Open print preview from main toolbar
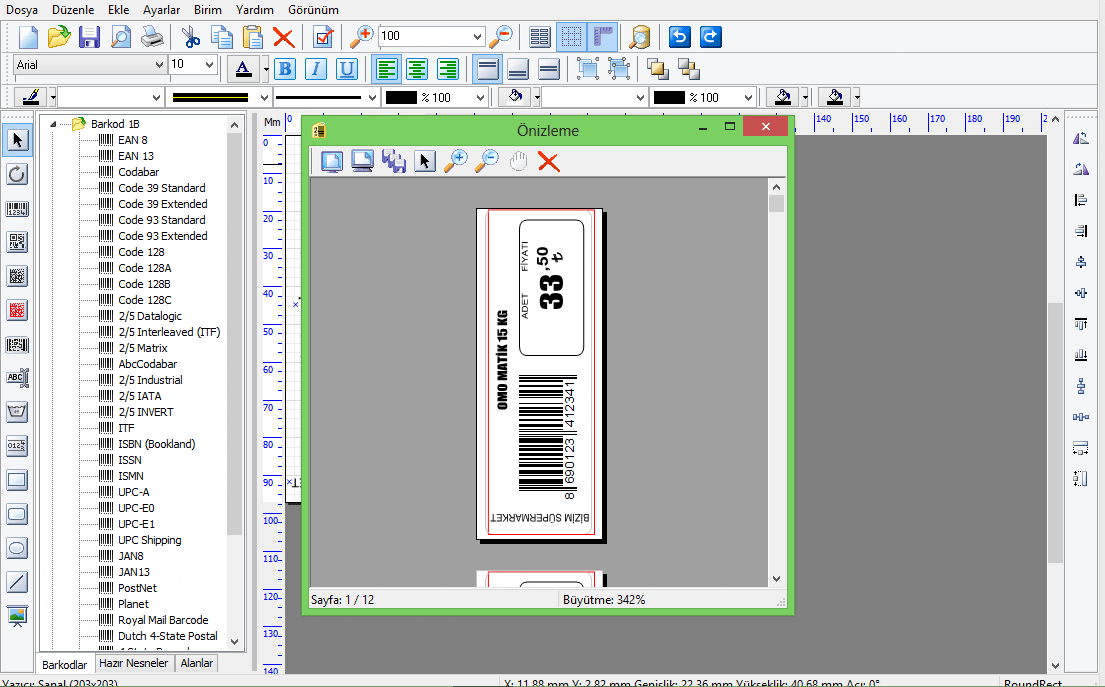 (121, 37)
